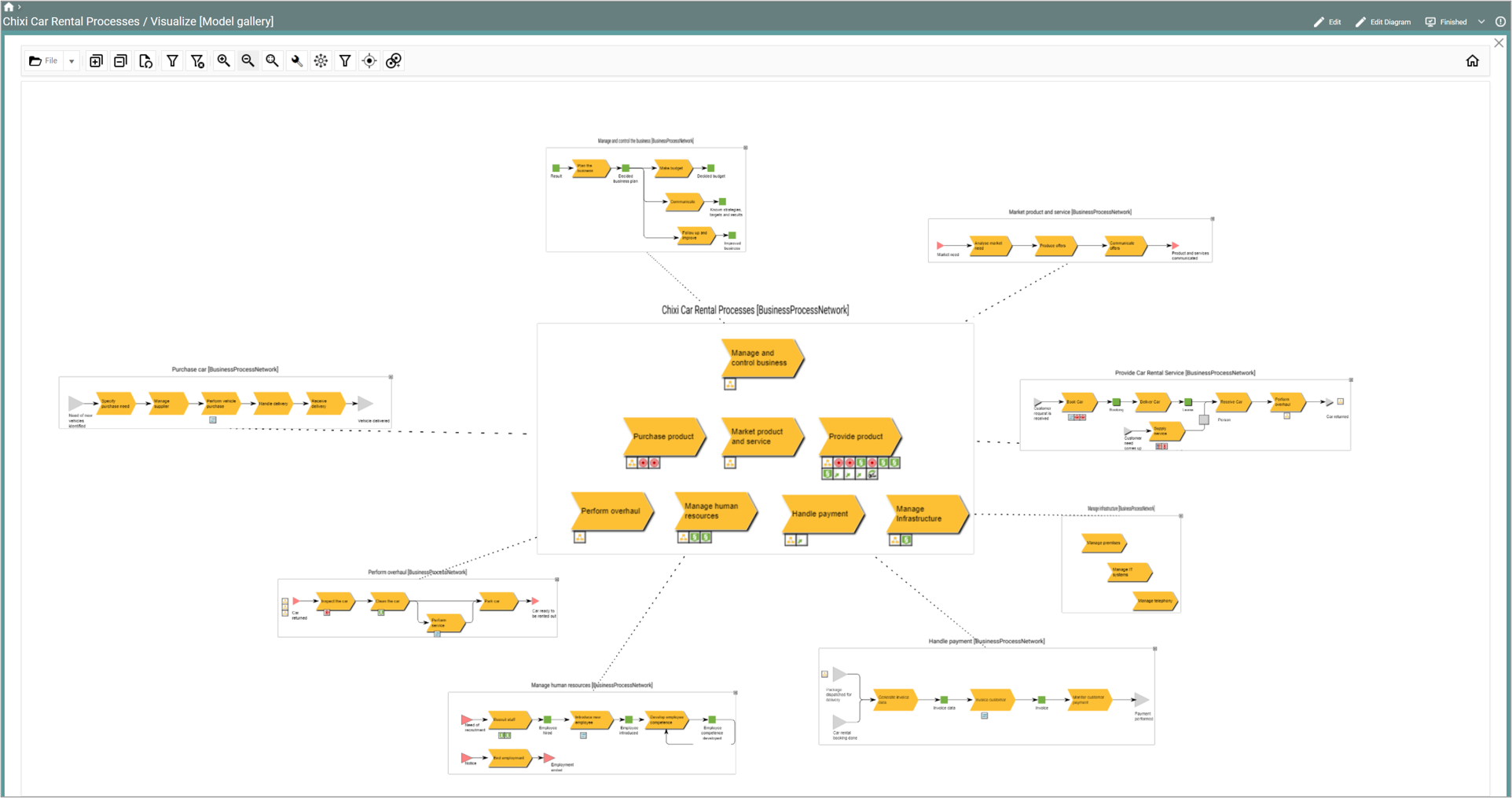Click the Market product and service [BusinessProcessNetwork] label
Viewport: 1512px width, 798px height.
point(1070,212)
